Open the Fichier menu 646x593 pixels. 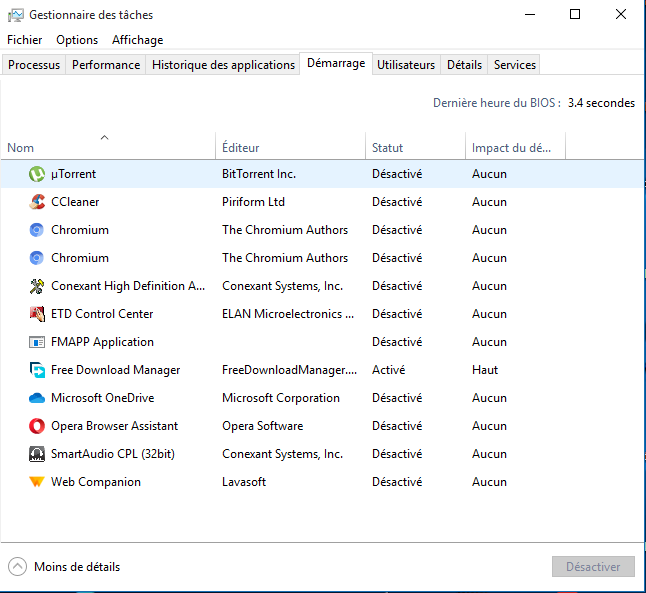point(25,40)
